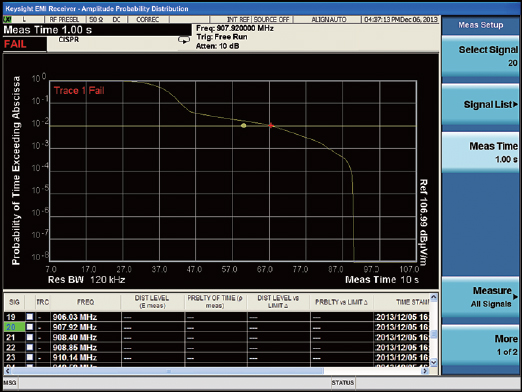
Task: Toggle checkbox for signal 20 row
Action: pos(30,327)
